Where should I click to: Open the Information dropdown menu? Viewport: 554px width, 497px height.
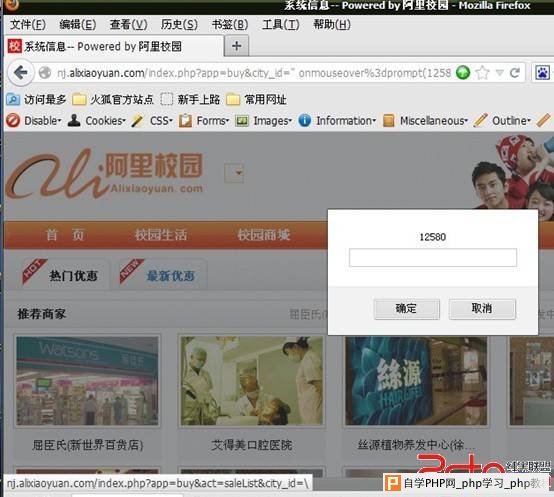[337, 121]
